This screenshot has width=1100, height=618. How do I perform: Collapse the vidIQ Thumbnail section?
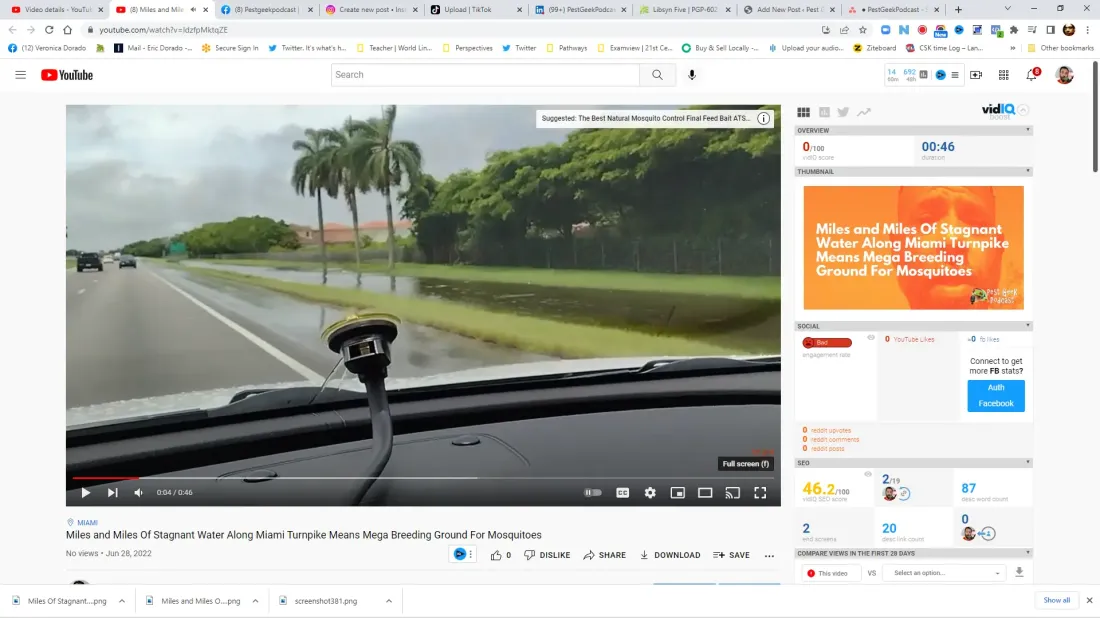tap(1028, 171)
